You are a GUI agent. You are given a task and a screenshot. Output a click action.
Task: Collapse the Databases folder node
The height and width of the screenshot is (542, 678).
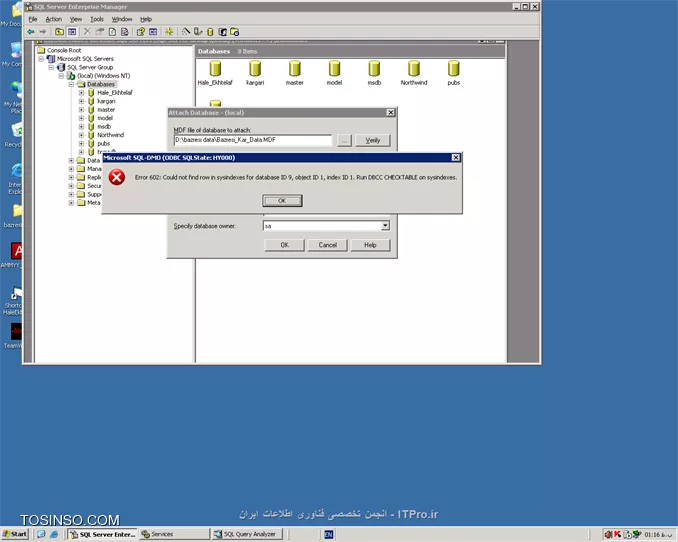71,84
